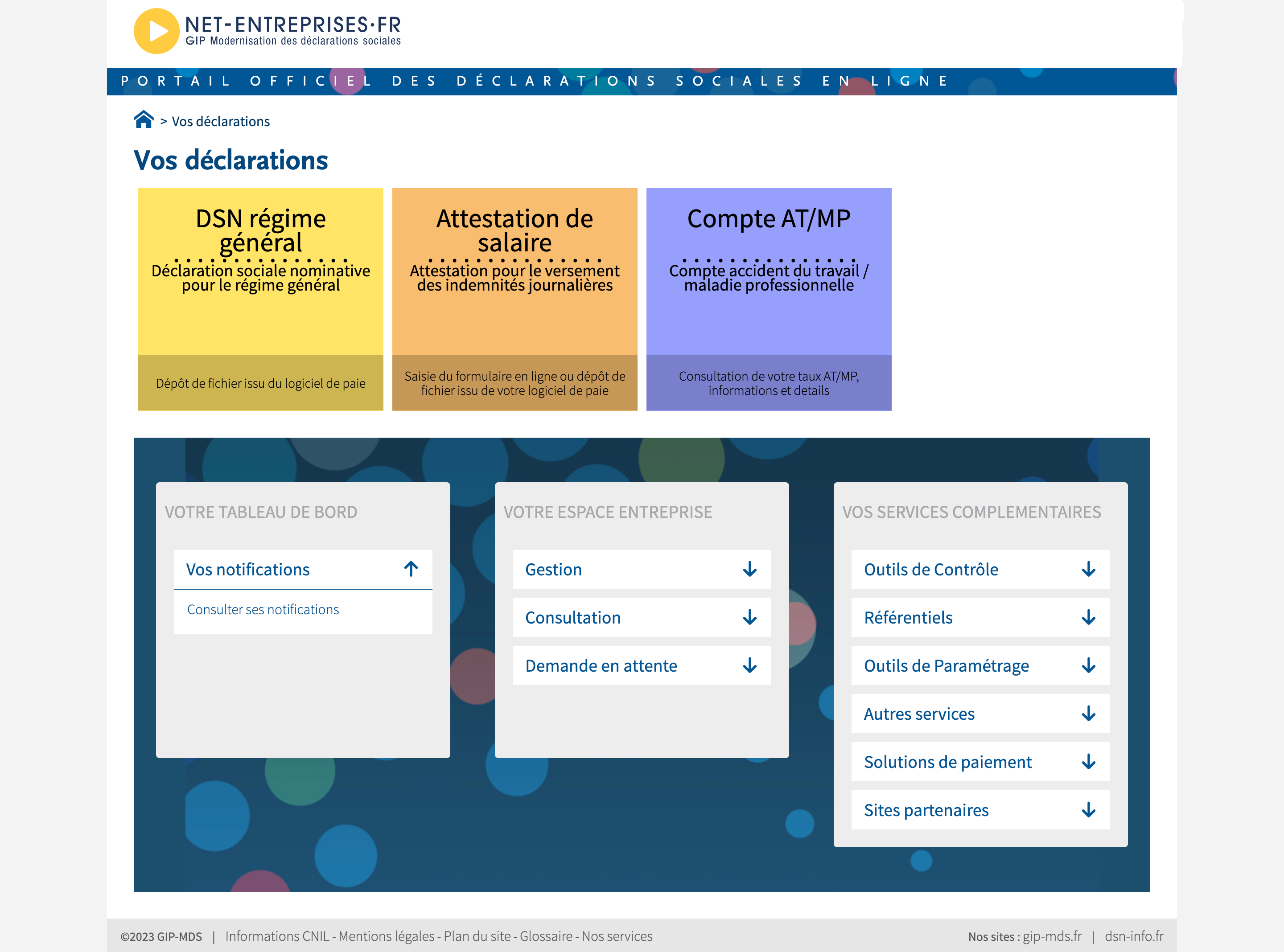Open Nos services footer link
The width and height of the screenshot is (1284, 952).
617,936
